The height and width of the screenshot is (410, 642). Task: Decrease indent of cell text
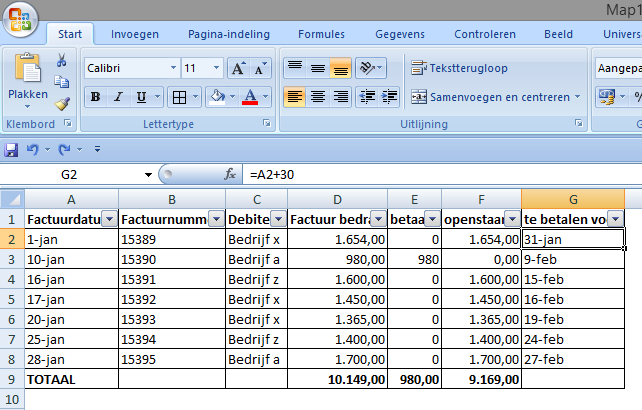coord(367,97)
